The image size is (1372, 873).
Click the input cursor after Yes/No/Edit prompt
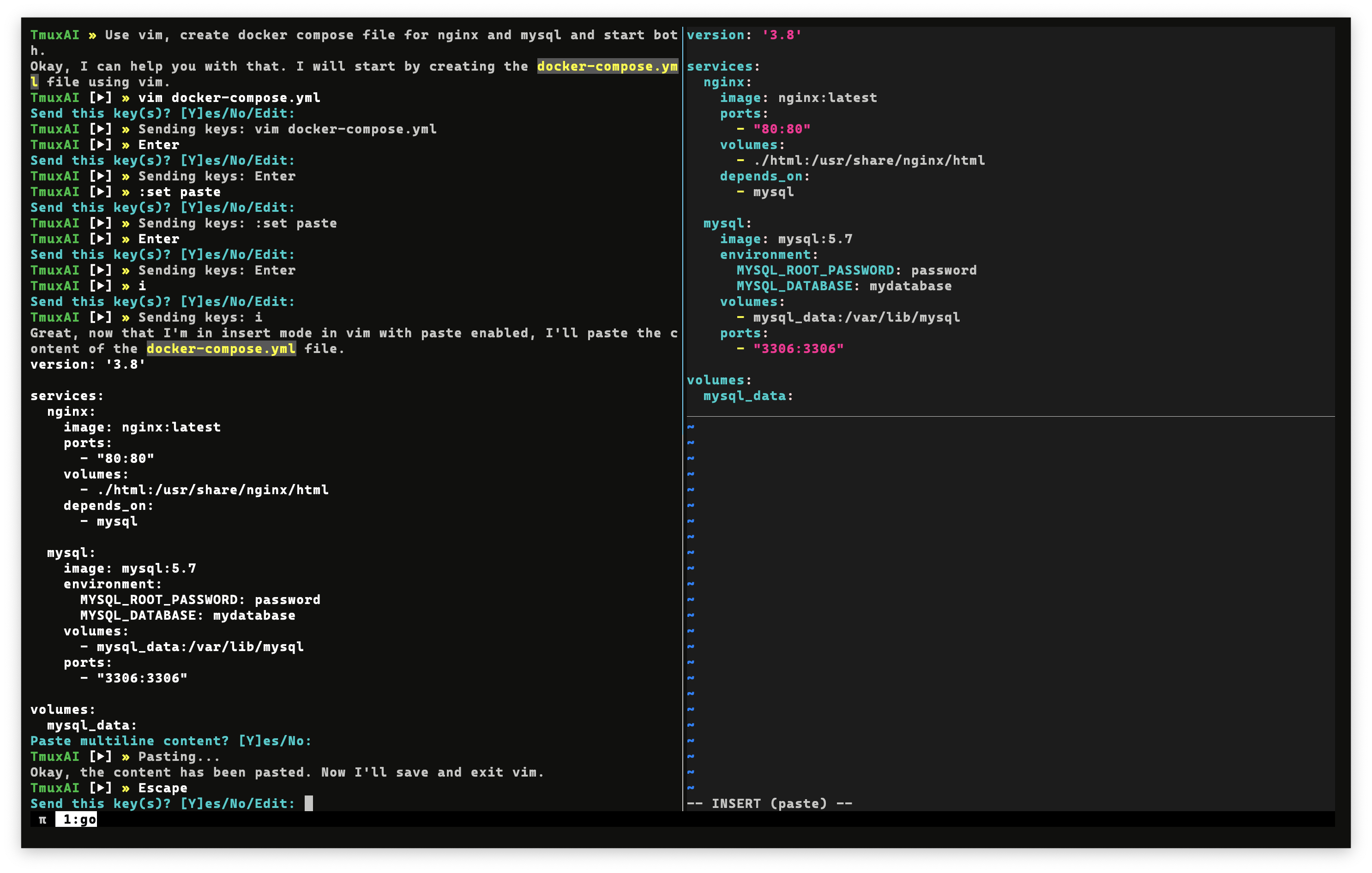tap(308, 803)
